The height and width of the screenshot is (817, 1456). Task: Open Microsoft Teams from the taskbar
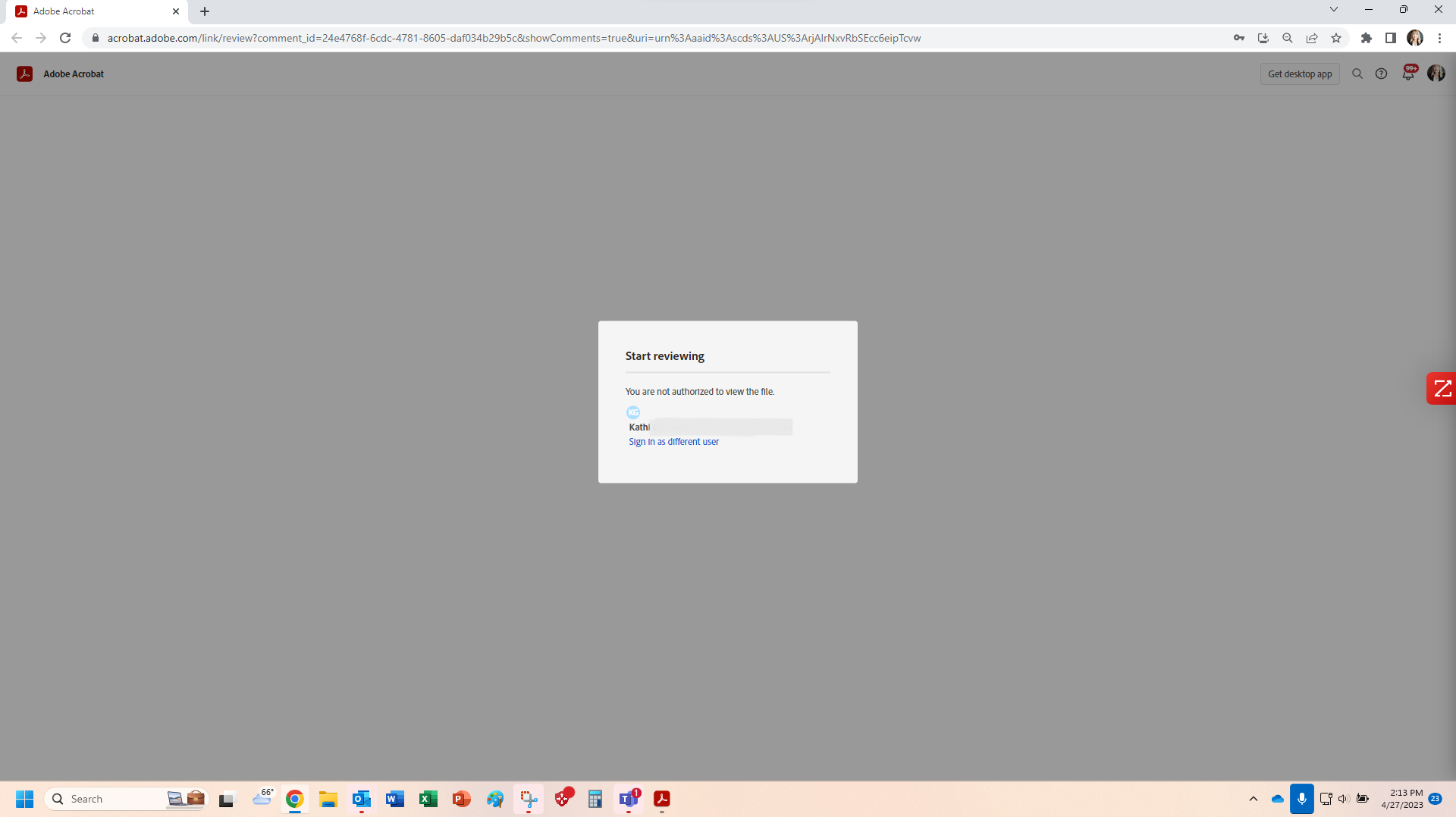tap(629, 799)
